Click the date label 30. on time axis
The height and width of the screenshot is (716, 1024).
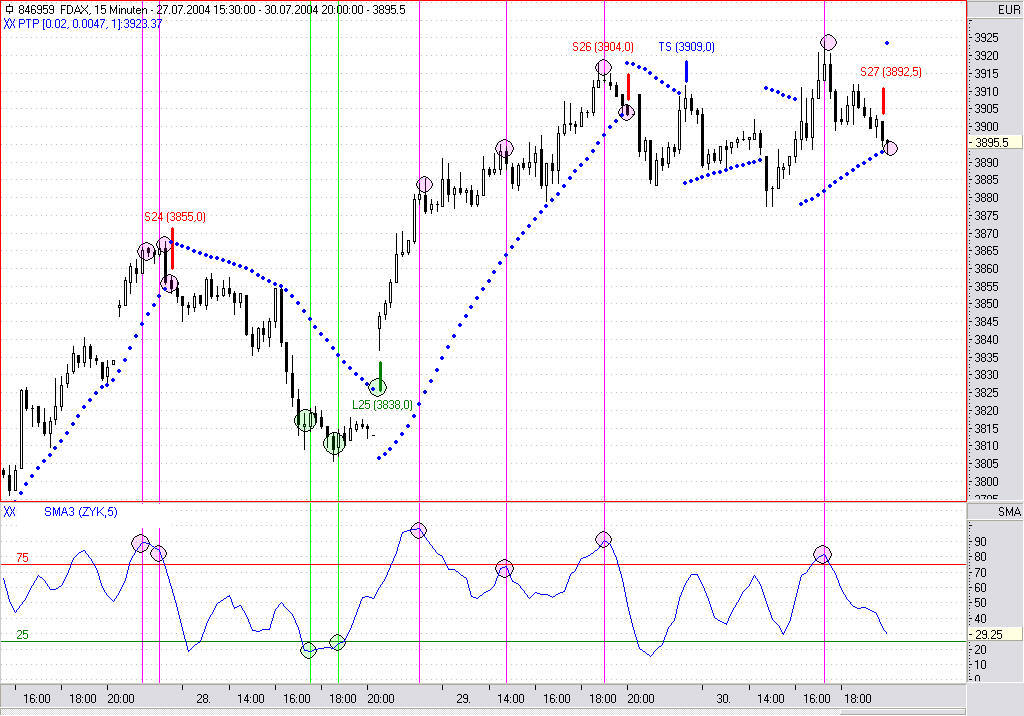click(x=723, y=698)
